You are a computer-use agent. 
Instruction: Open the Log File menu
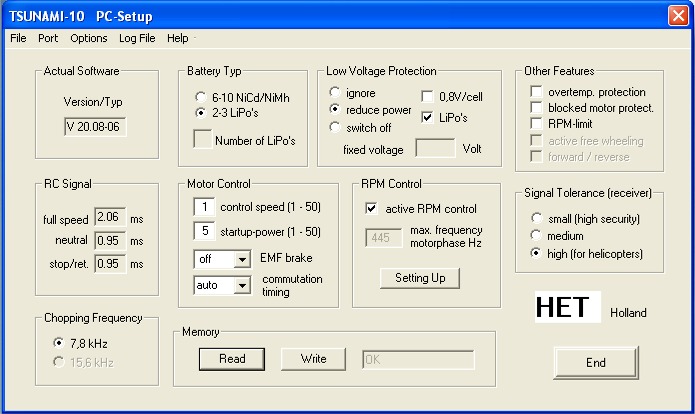click(x=137, y=38)
